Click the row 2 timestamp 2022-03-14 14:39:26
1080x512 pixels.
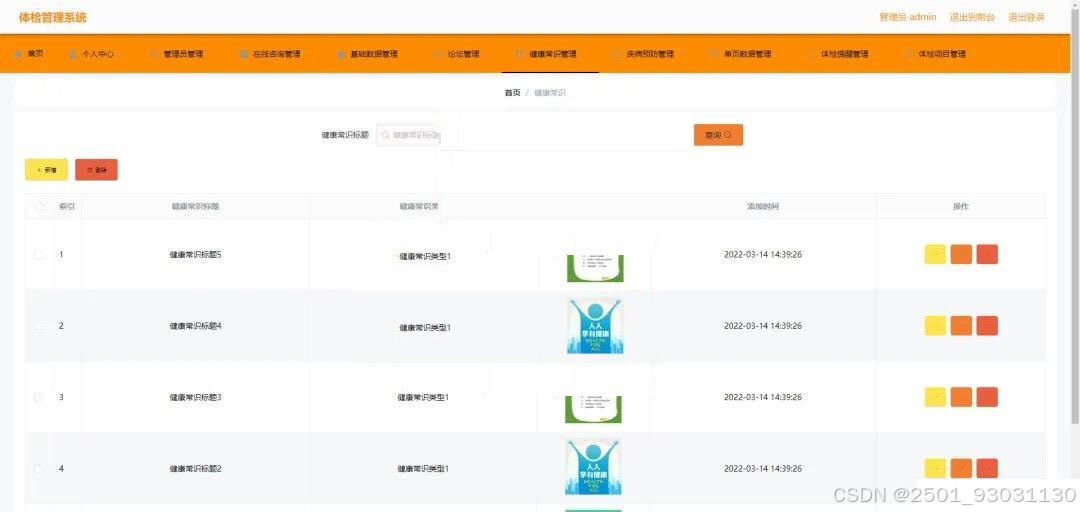(x=762, y=326)
